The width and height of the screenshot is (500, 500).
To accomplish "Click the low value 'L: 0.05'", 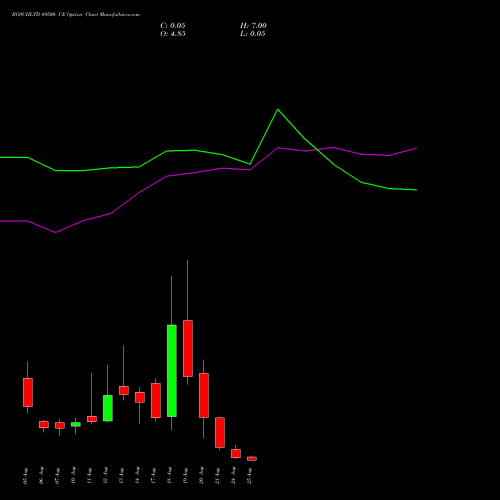I will pos(253,34).
